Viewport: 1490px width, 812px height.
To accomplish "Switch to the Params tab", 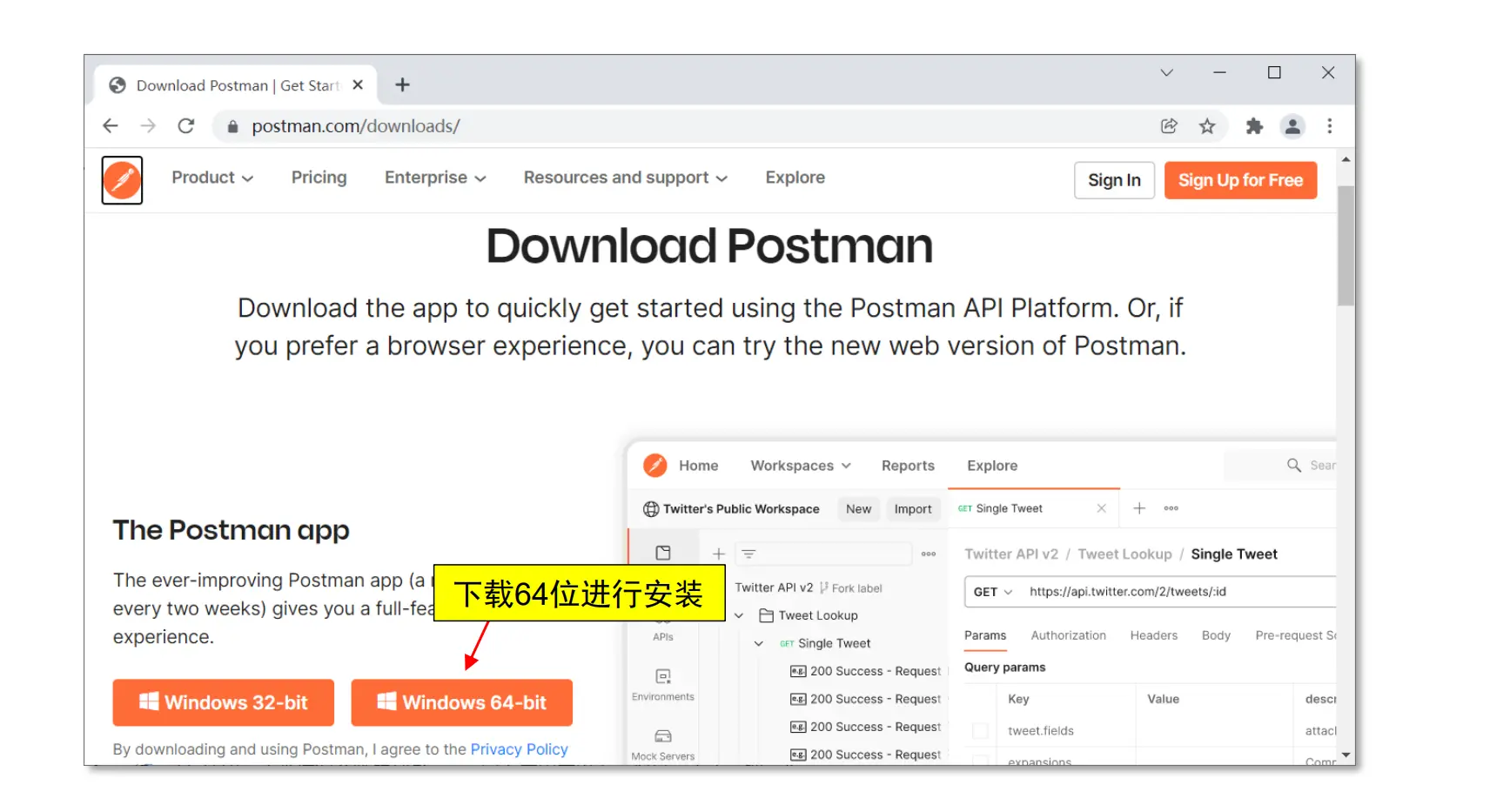I will coord(985,635).
